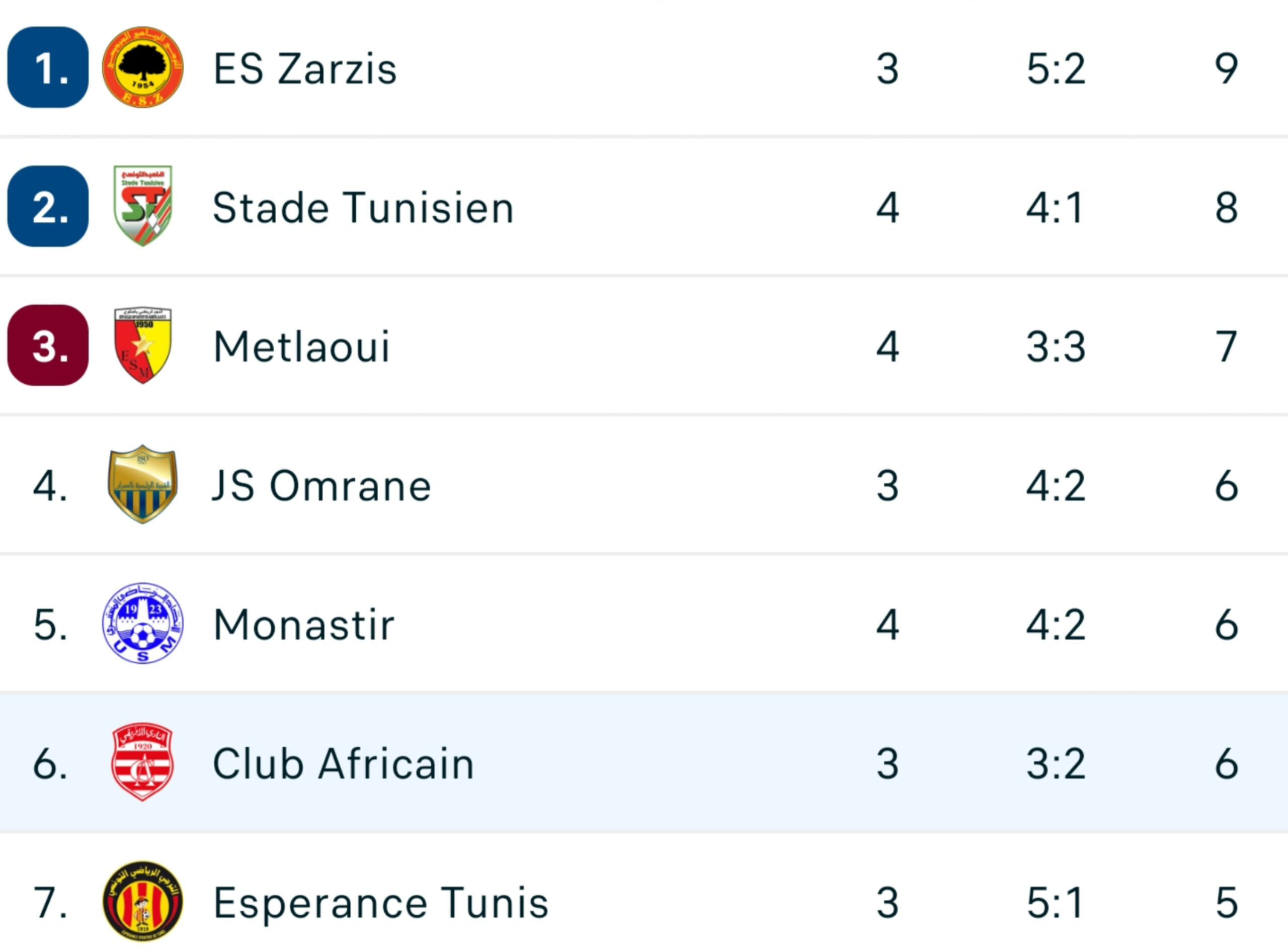Select the Metlaoui red-yellow crest
This screenshot has height=952, width=1288.
[x=143, y=345]
